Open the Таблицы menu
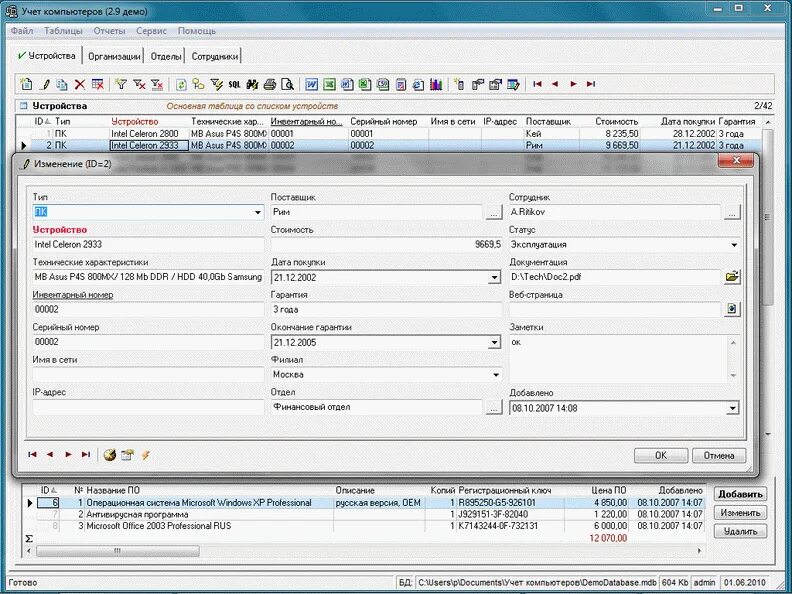The image size is (792, 594). click(63, 31)
